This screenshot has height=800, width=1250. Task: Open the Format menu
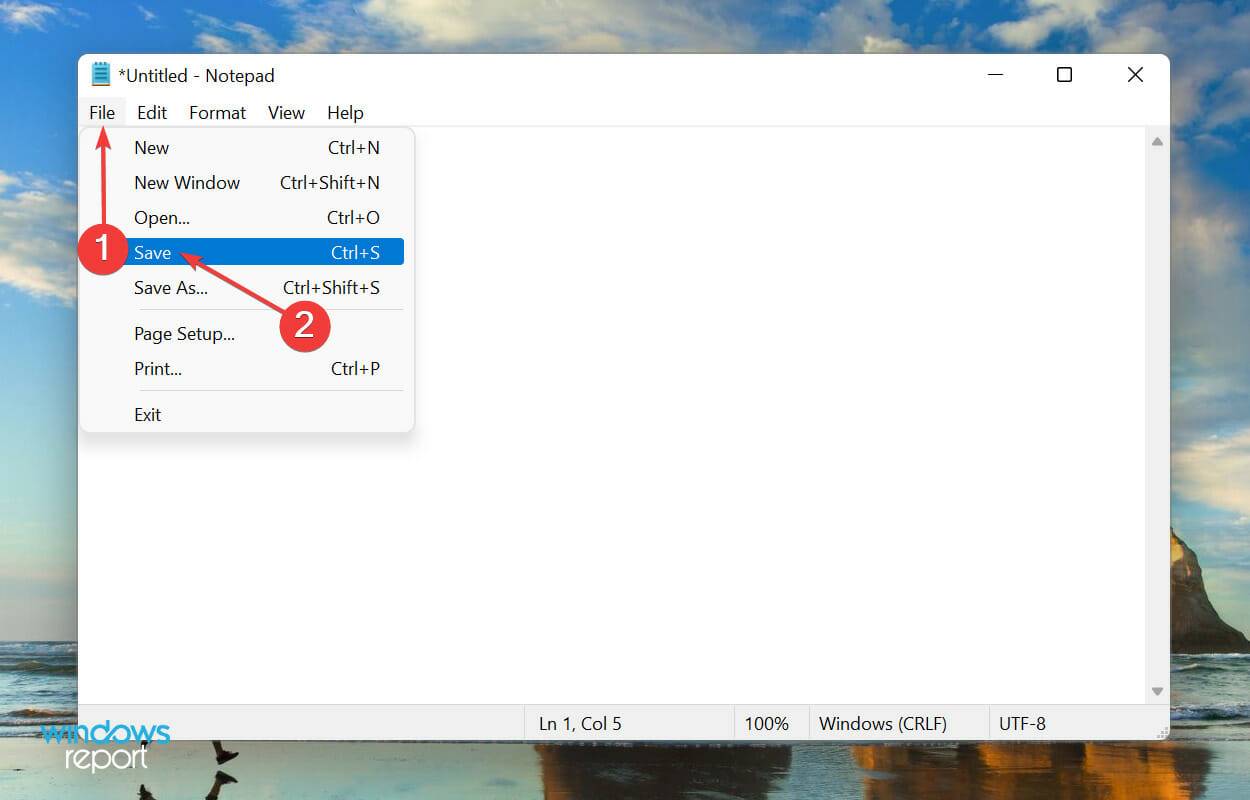coord(216,112)
